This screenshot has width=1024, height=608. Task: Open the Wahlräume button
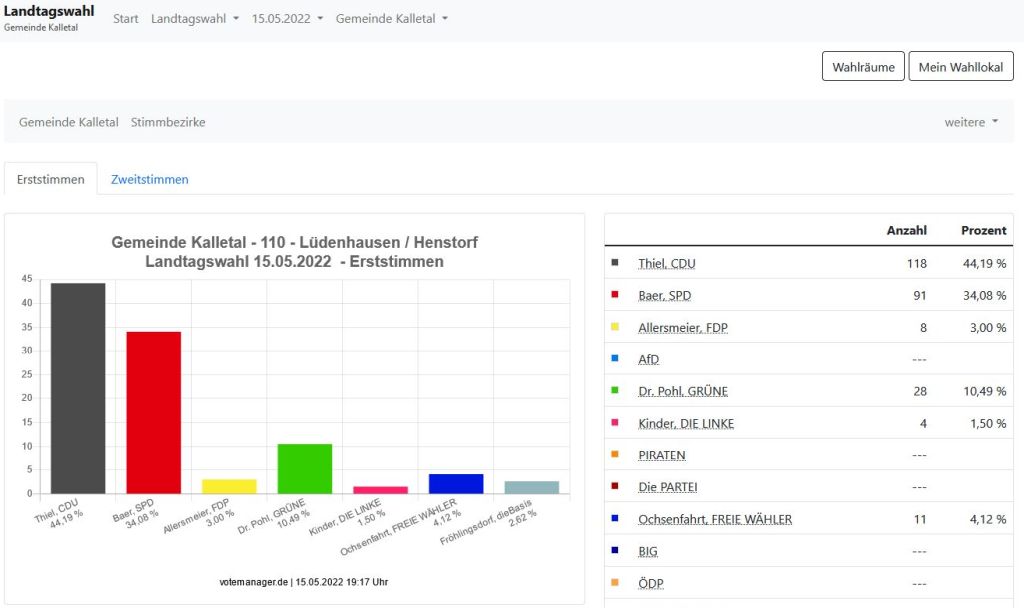863,67
